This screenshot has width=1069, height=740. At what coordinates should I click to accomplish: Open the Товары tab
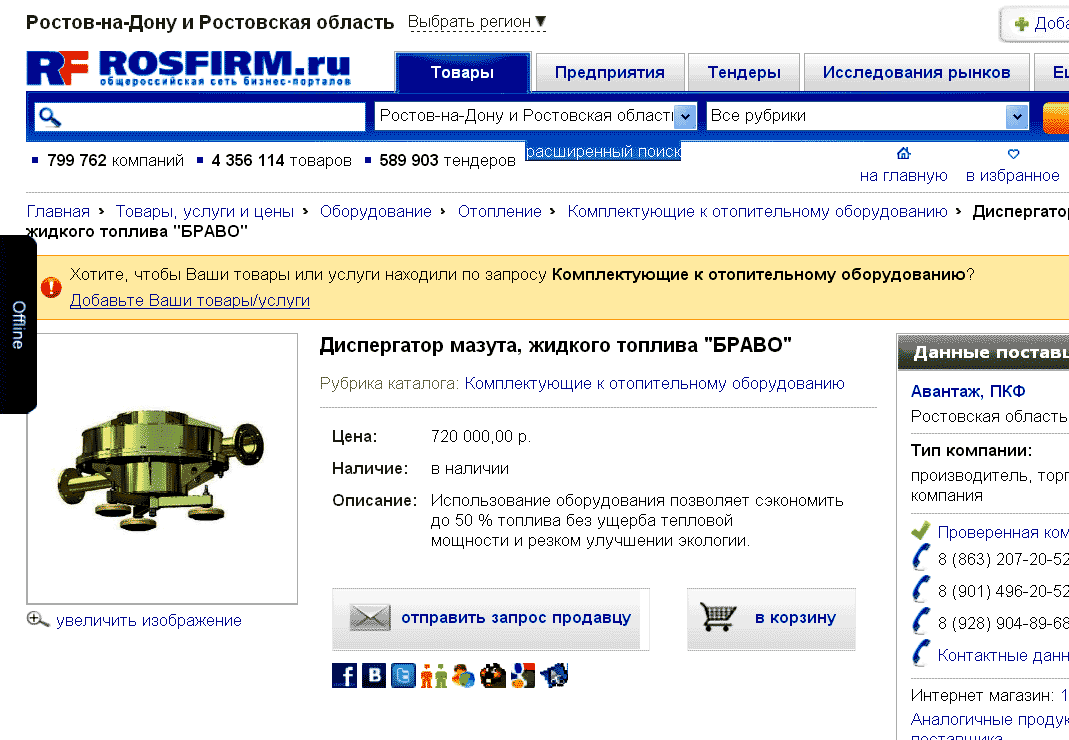[462, 72]
